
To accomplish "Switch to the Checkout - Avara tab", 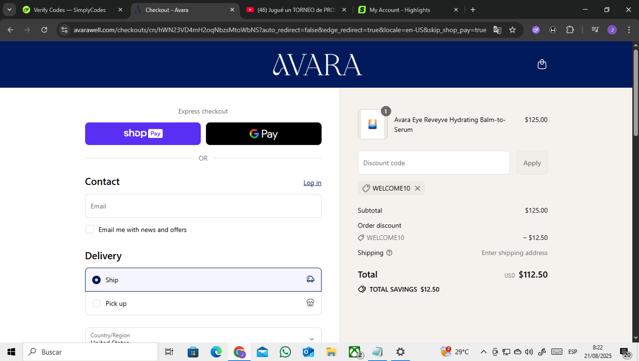I will [x=183, y=10].
